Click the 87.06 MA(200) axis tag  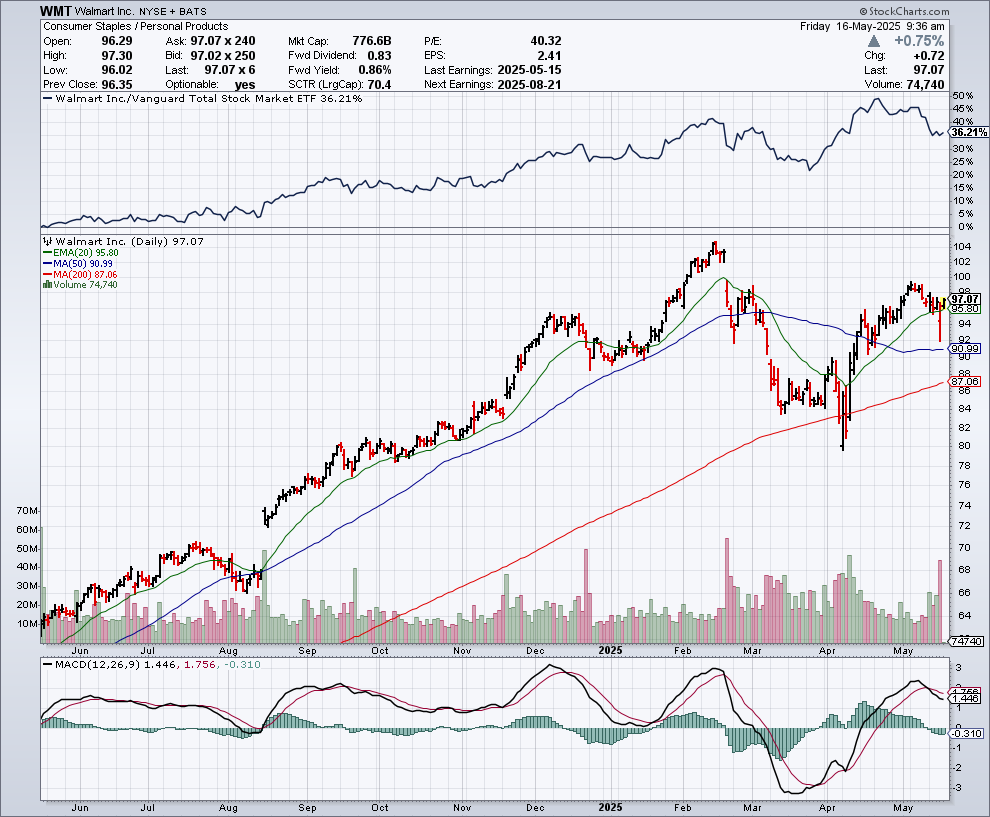click(965, 381)
